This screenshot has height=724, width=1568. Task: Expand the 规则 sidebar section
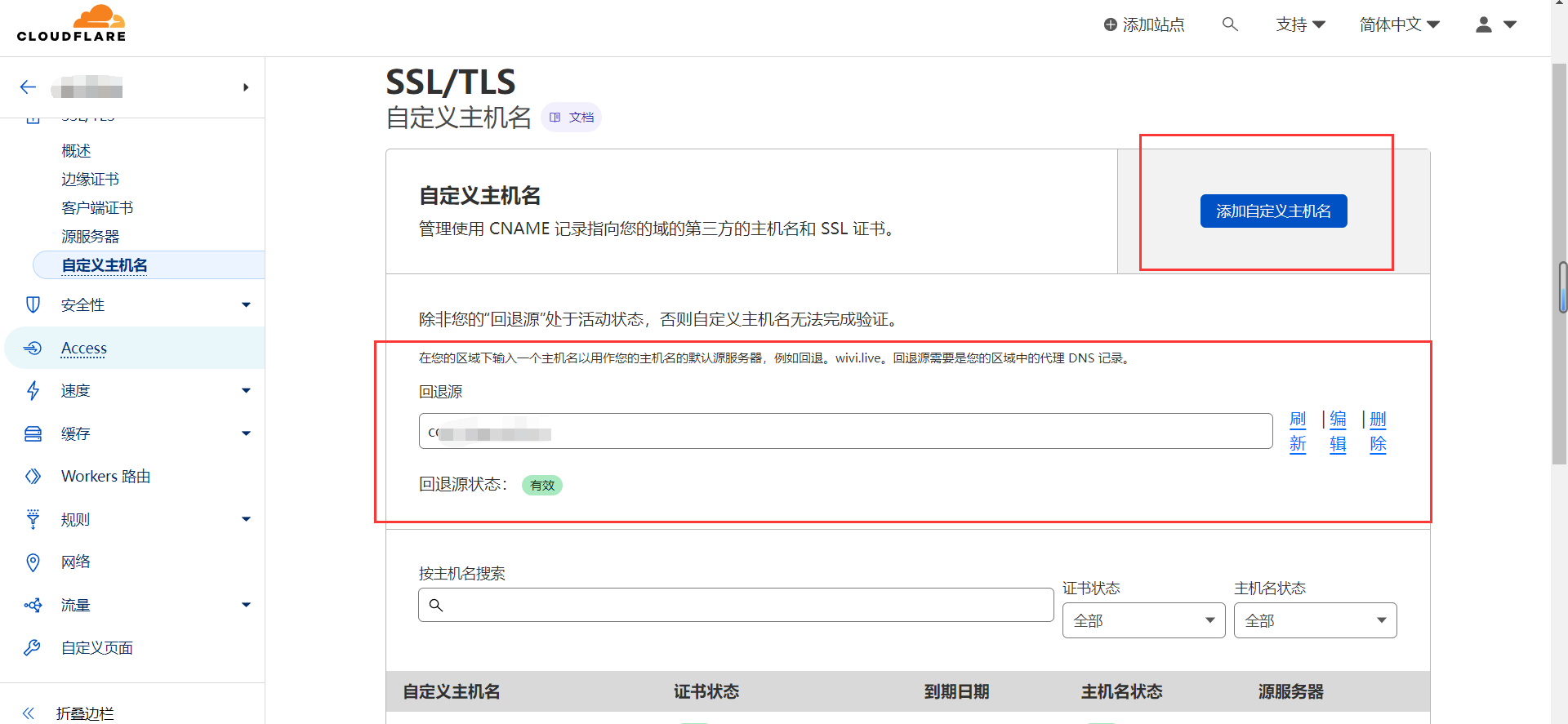(x=246, y=519)
